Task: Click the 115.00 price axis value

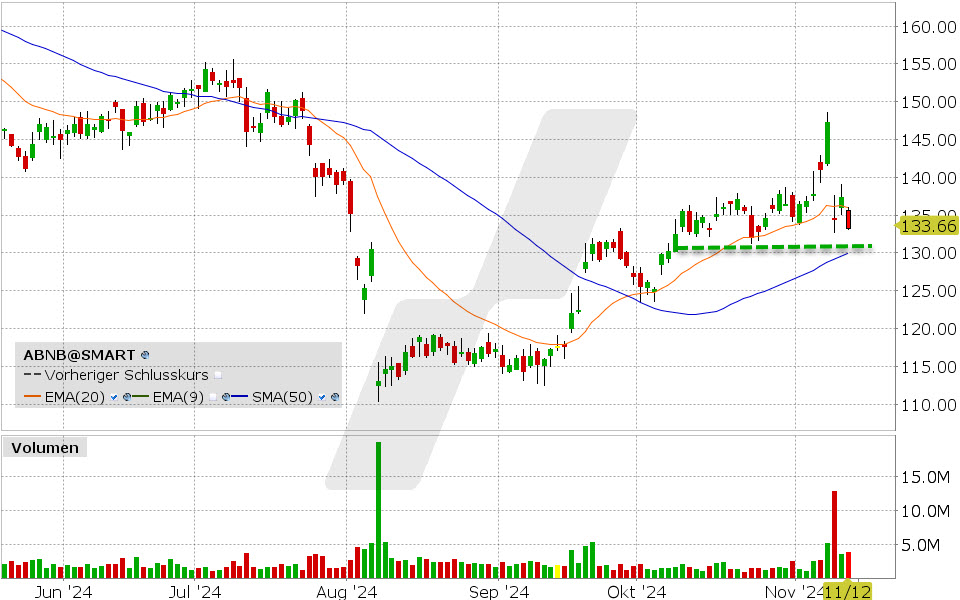Action: (x=929, y=367)
